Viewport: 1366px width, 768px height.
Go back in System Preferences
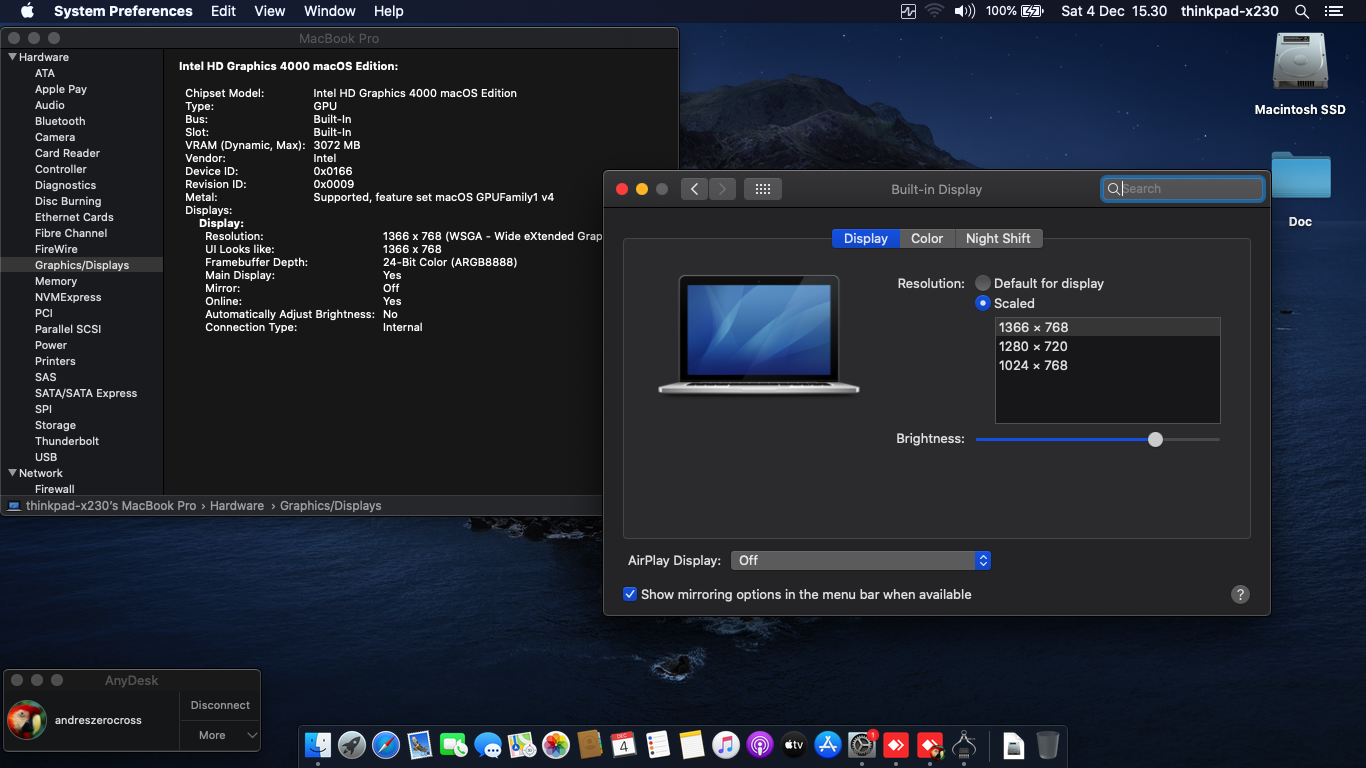point(694,189)
